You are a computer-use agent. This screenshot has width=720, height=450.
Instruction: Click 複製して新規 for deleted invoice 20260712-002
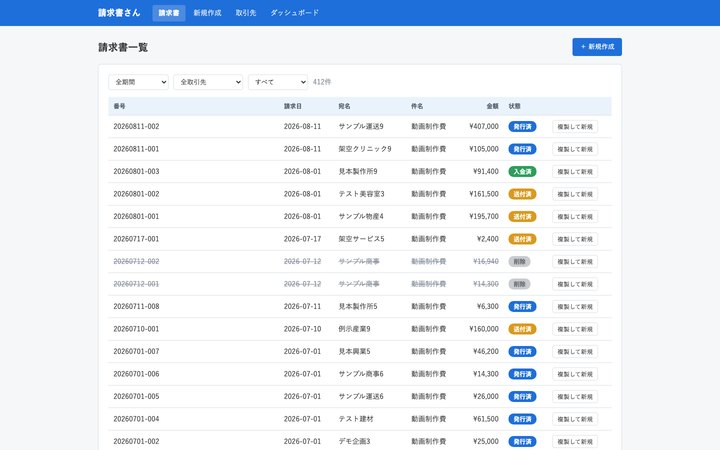(575, 262)
